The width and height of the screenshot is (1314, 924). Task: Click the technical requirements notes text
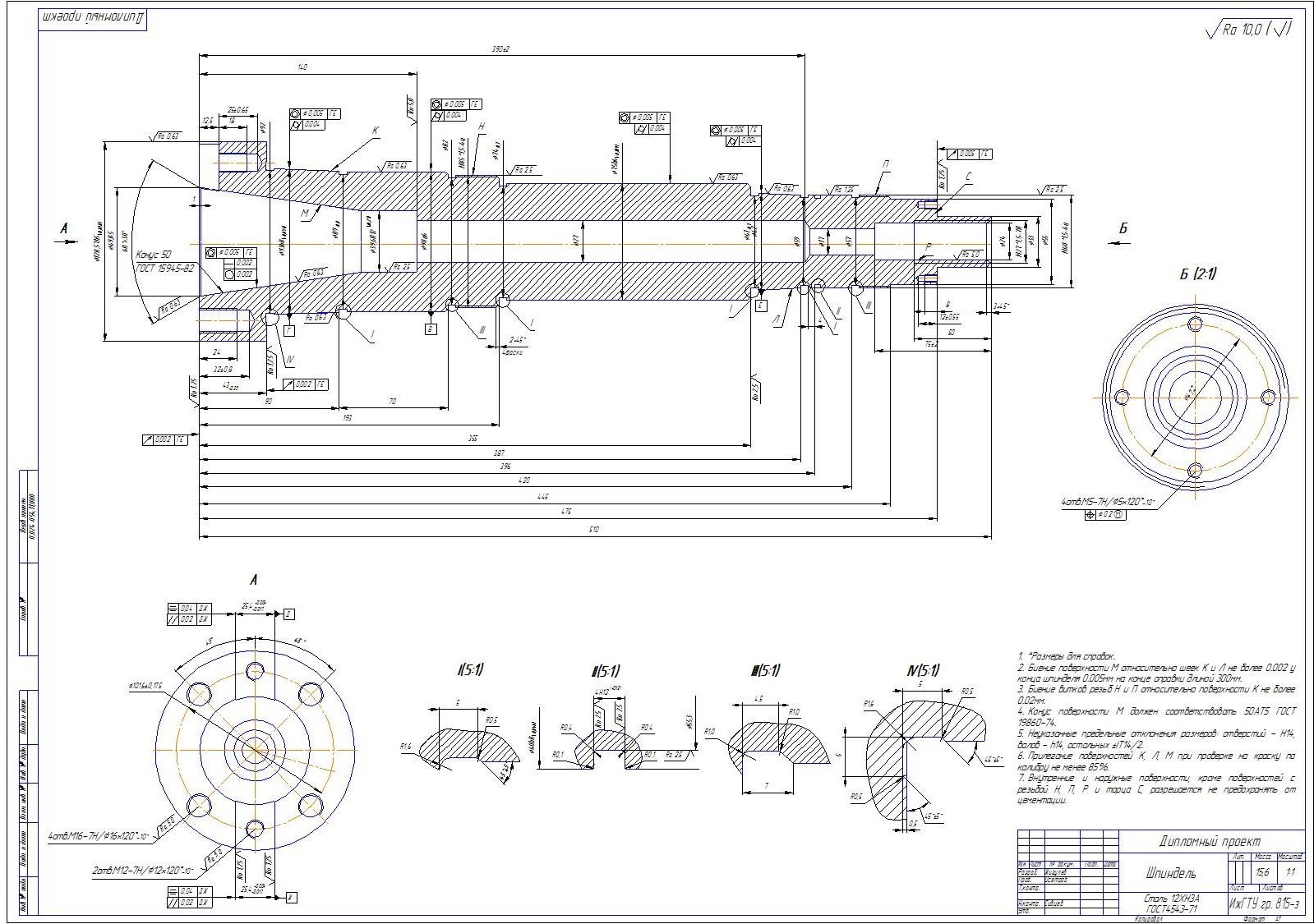1155,728
